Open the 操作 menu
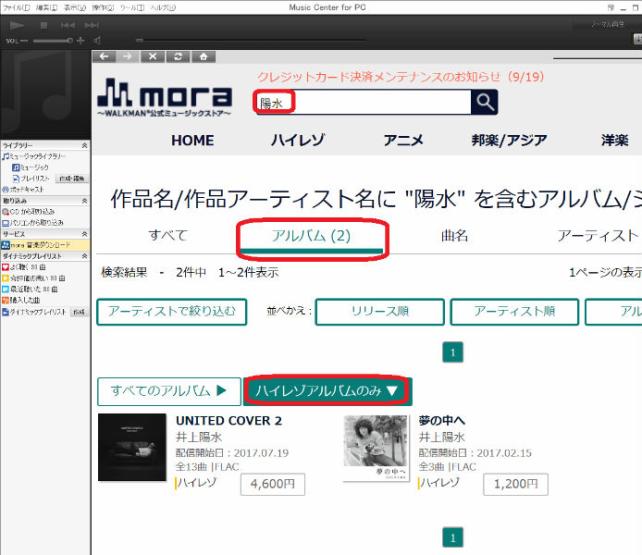Screen dimensions: 642x555 (103, 8)
